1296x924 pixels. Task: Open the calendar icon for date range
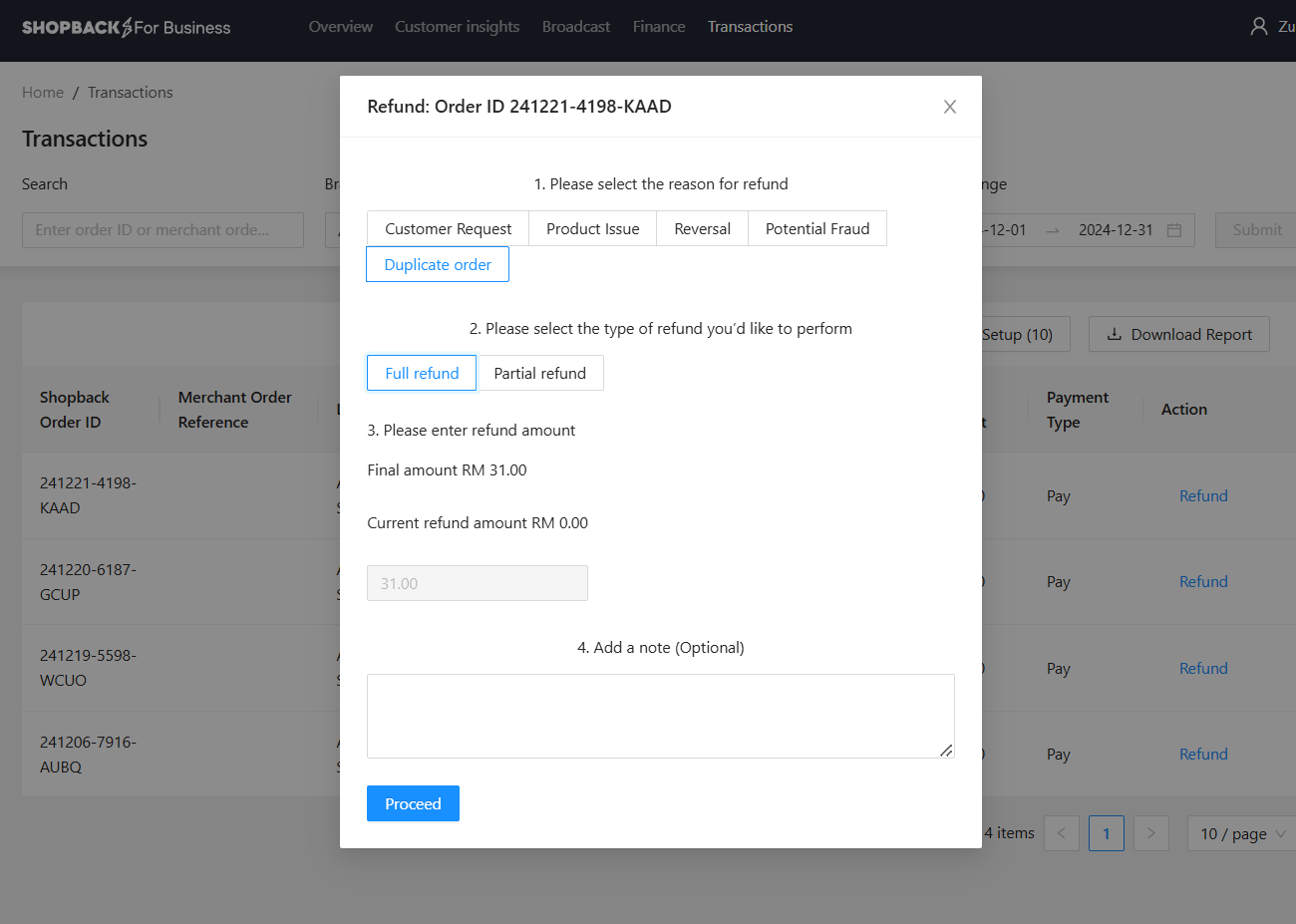(x=1176, y=229)
